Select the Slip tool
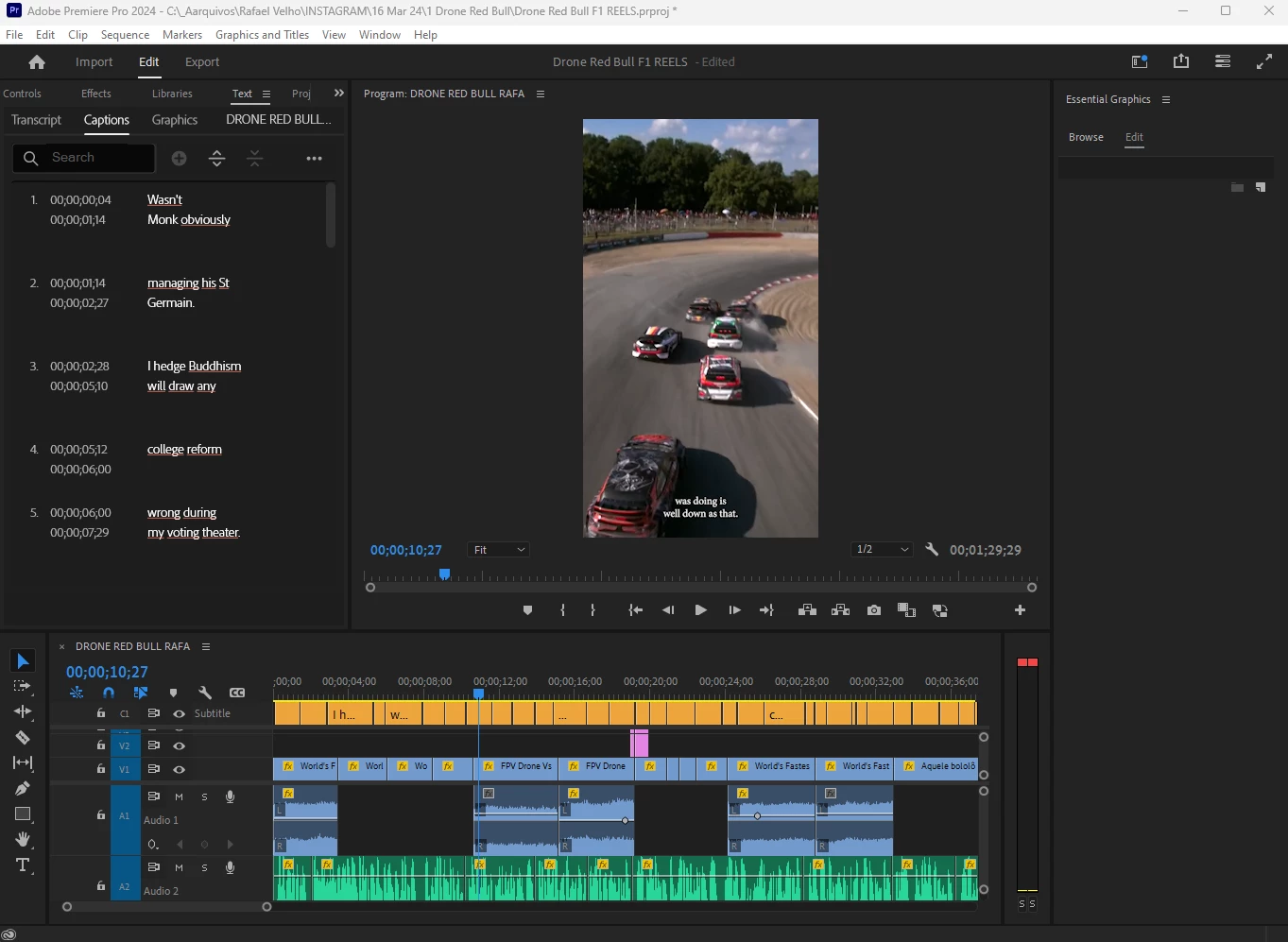1288x942 pixels. (23, 762)
